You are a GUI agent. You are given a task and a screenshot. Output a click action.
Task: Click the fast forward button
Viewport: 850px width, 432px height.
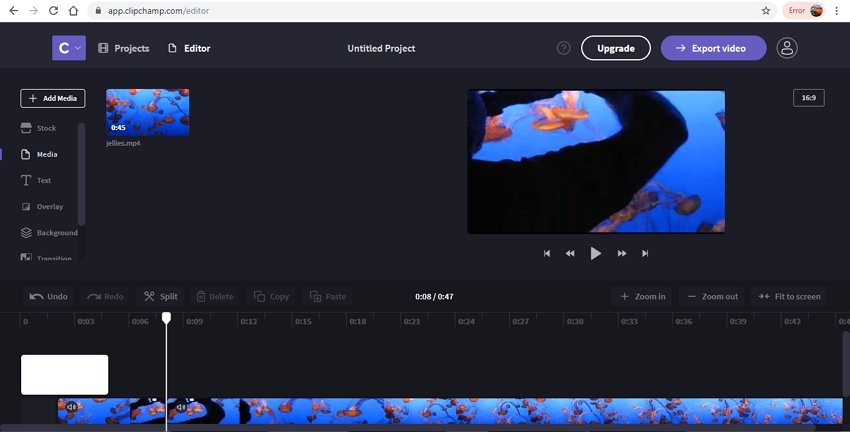(x=622, y=253)
